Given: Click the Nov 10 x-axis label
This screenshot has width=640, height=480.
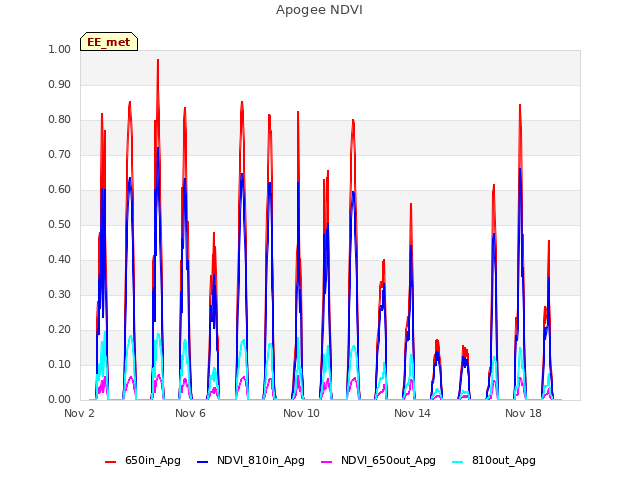Looking at the screenshot, I should point(301,413).
